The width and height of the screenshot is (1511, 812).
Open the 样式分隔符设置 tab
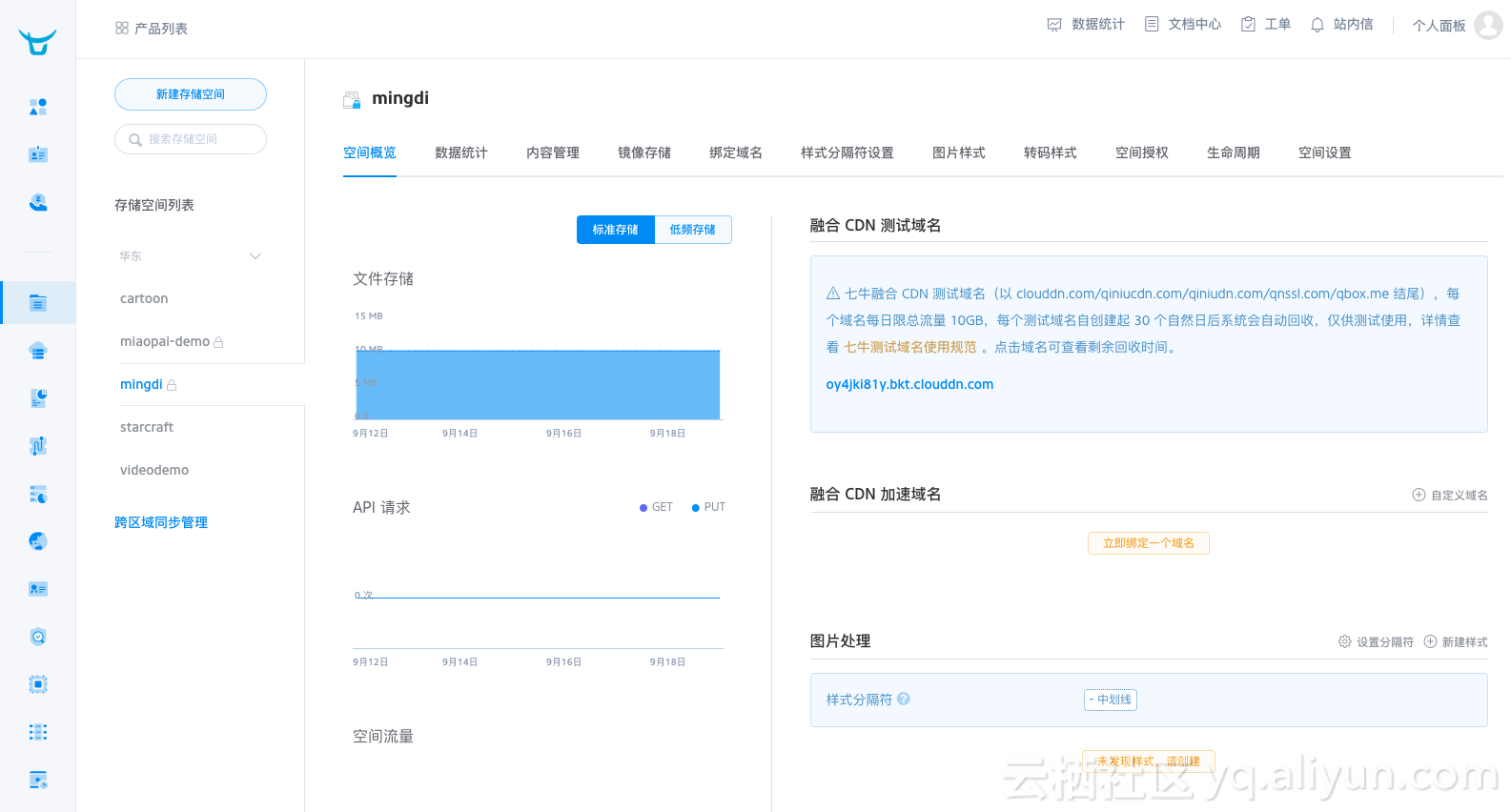847,152
